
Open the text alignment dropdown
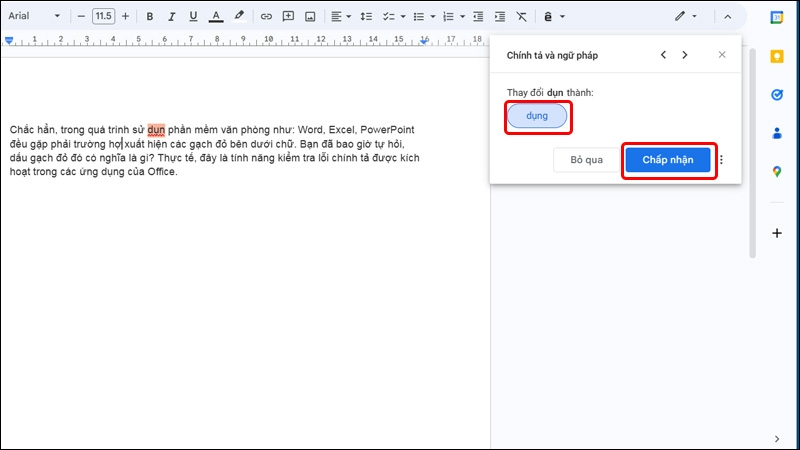[x=341, y=16]
